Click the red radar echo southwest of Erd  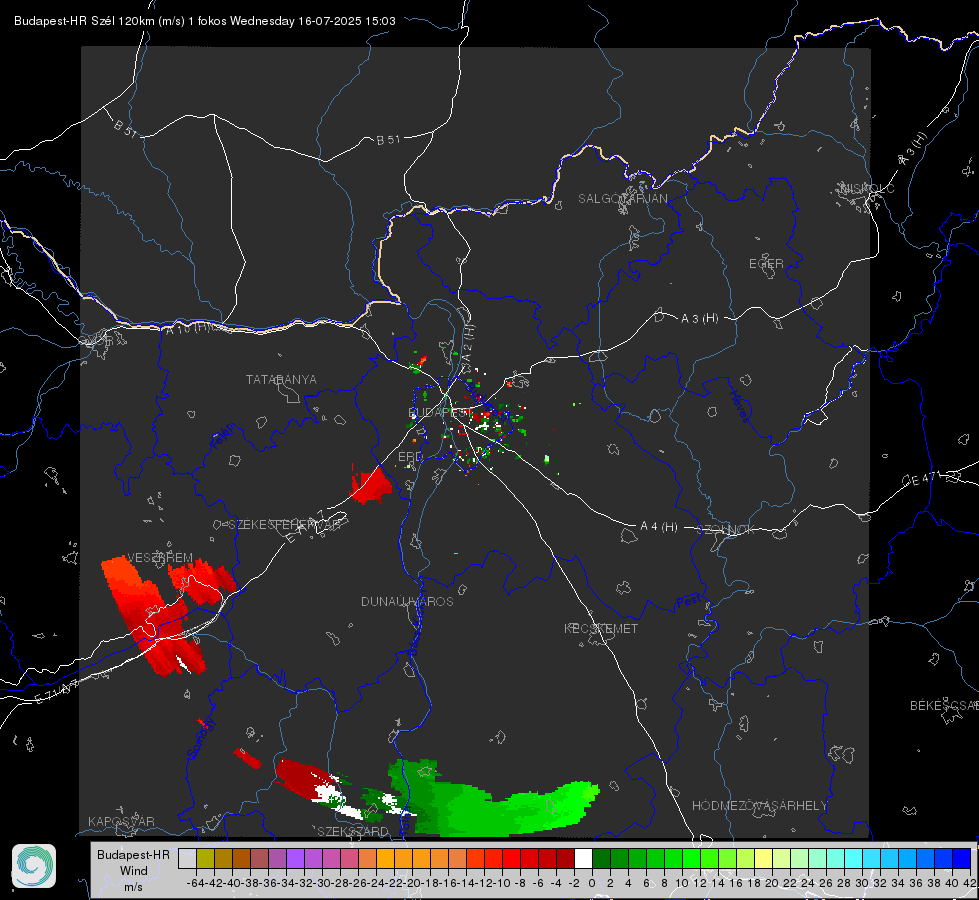[371, 485]
